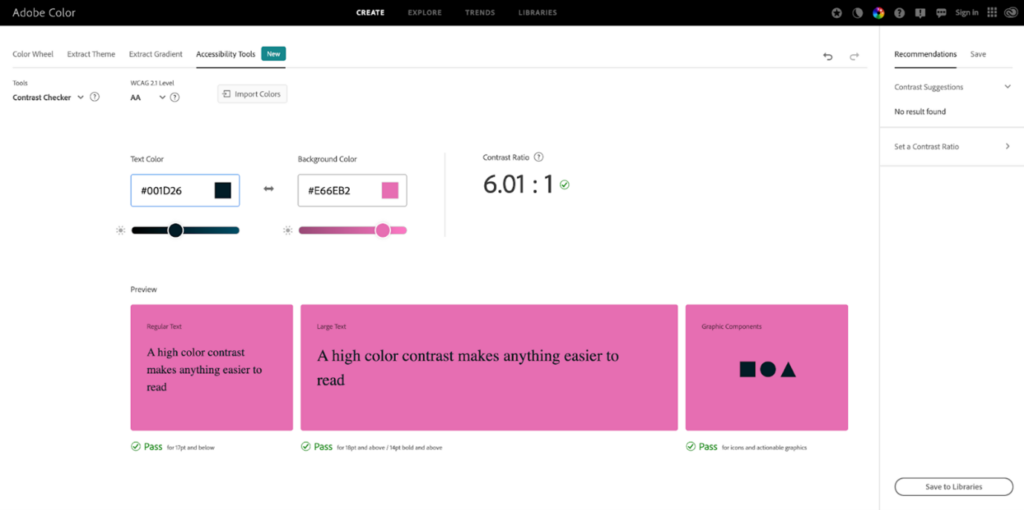This screenshot has width=1024, height=510.
Task: Click the "Preview" section label
Action: pos(144,289)
